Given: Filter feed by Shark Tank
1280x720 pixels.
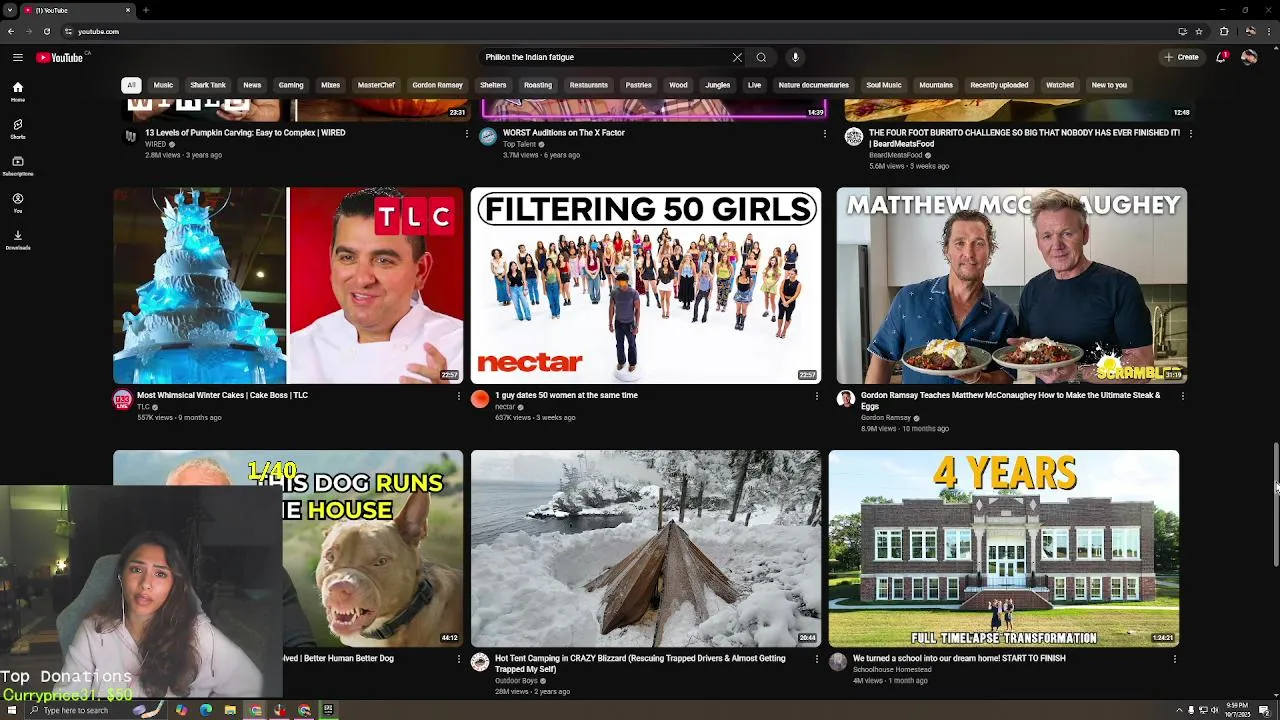Looking at the screenshot, I should click(x=208, y=85).
